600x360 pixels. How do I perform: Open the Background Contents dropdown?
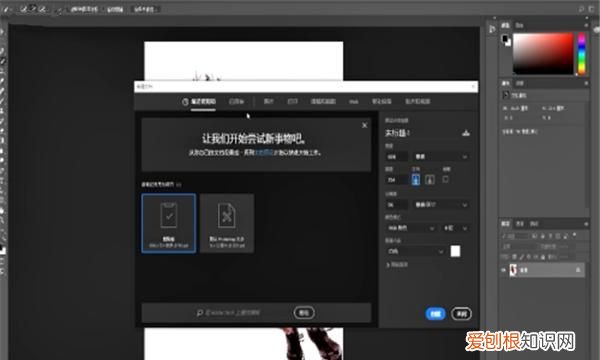tap(415, 251)
